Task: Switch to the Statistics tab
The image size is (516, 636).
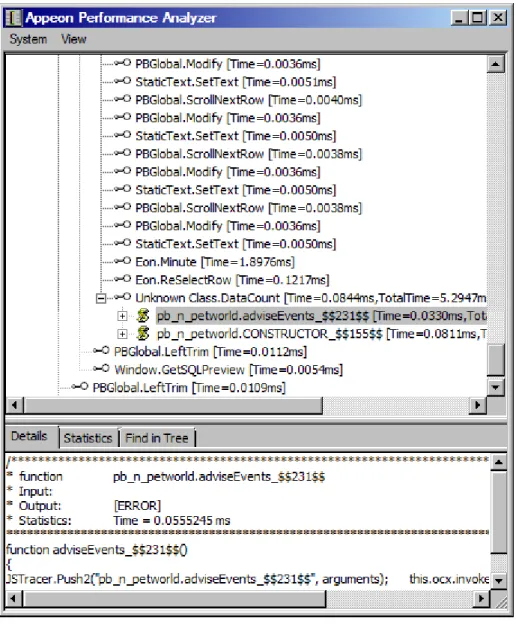Action: pos(88,438)
